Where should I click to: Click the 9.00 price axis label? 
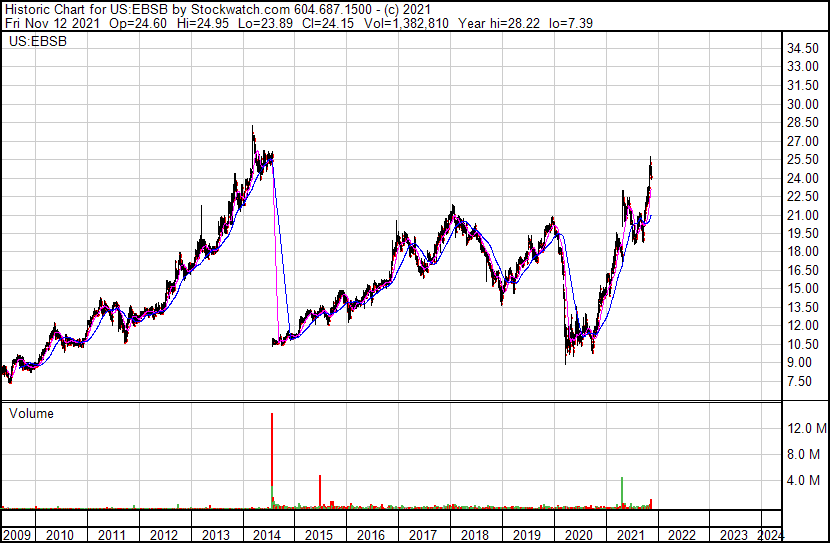tap(799, 363)
